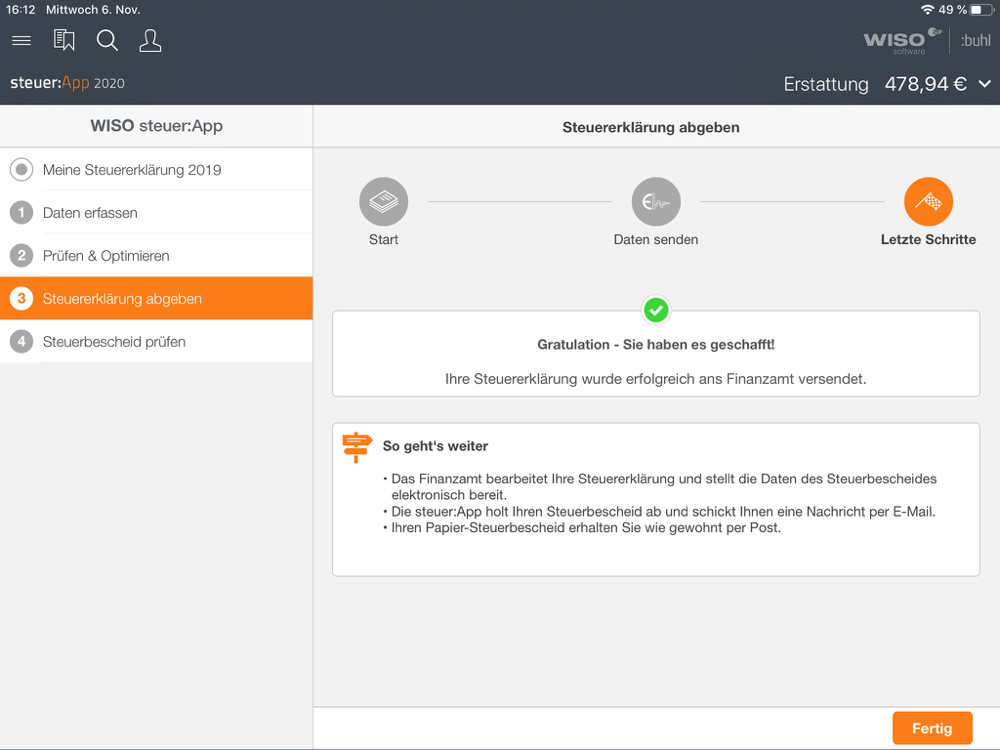Tap the Daten senden stage label

tap(656, 240)
